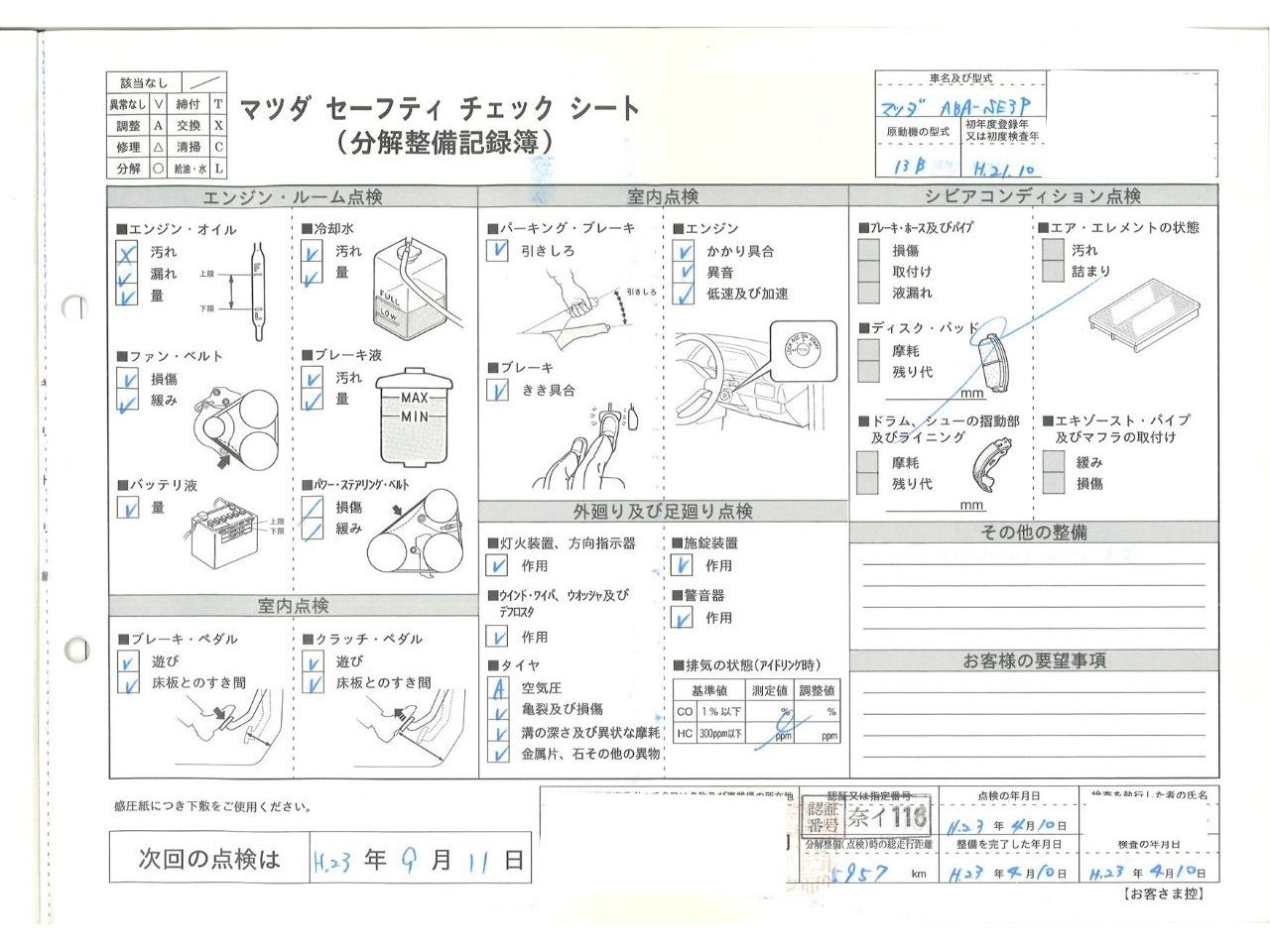Toggle the 施錠装置 作用 checkbox
The height and width of the screenshot is (952, 1270).
(682, 565)
